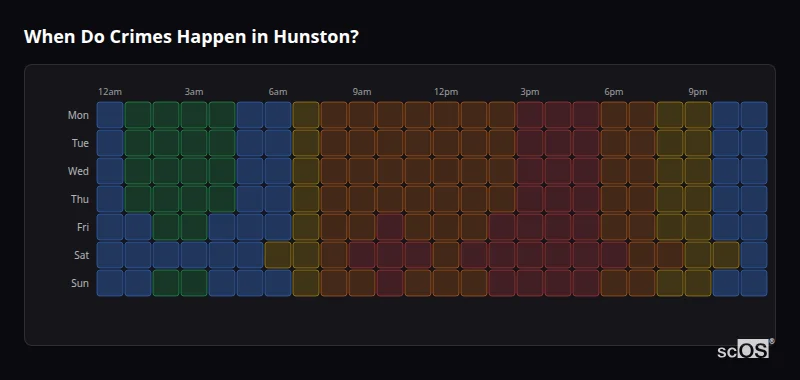Select the Monday 9am orange cell
The width and height of the screenshot is (800, 380).
(362, 115)
